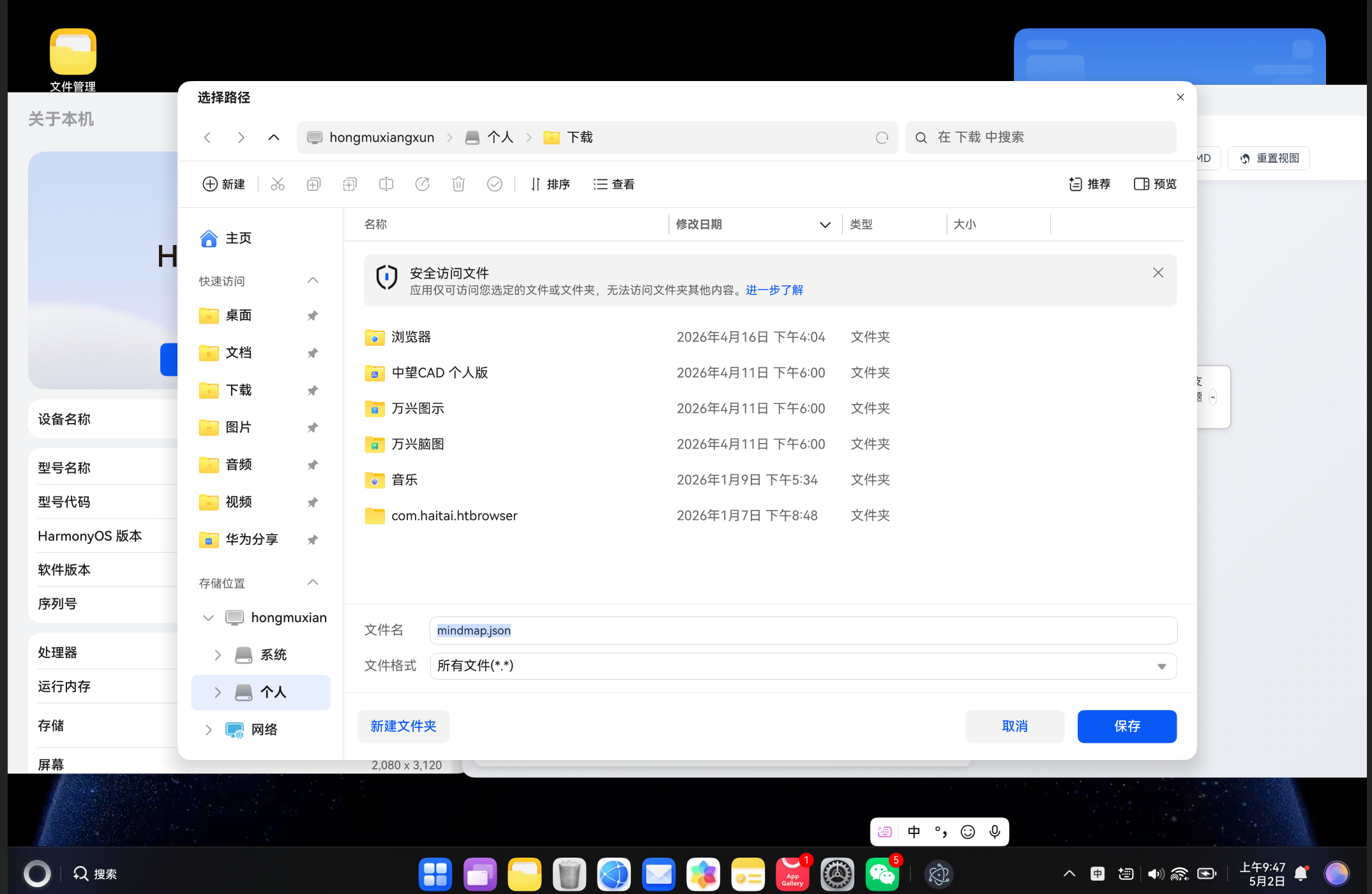Open the 进一步了解 link
Screen dimensions: 1372x894
tap(774, 290)
